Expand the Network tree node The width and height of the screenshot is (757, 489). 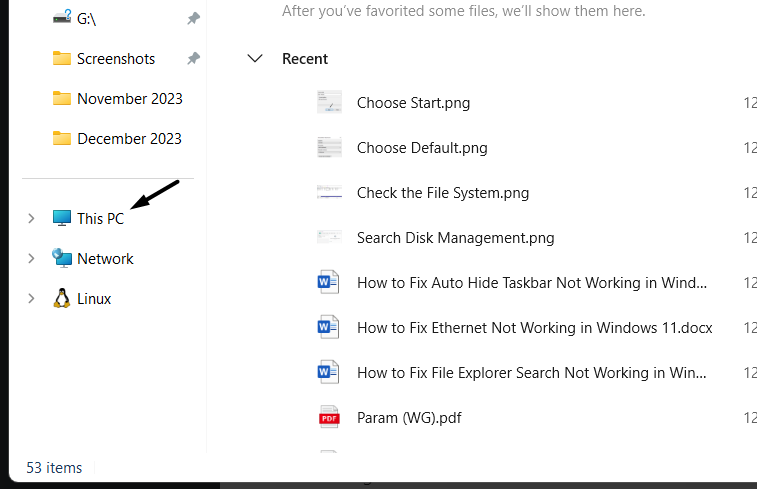31,258
